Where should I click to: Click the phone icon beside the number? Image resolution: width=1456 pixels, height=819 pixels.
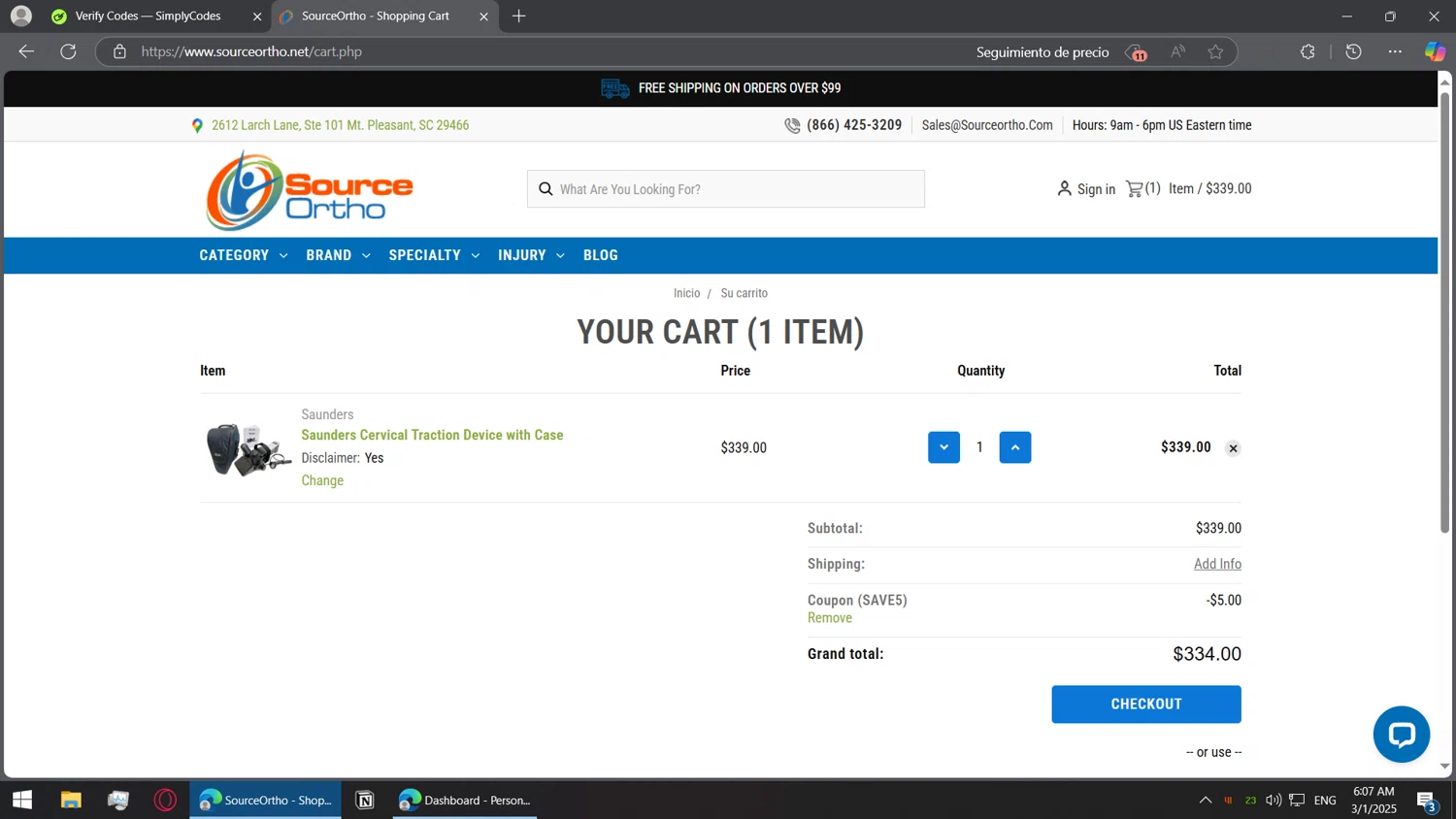pyautogui.click(x=792, y=125)
